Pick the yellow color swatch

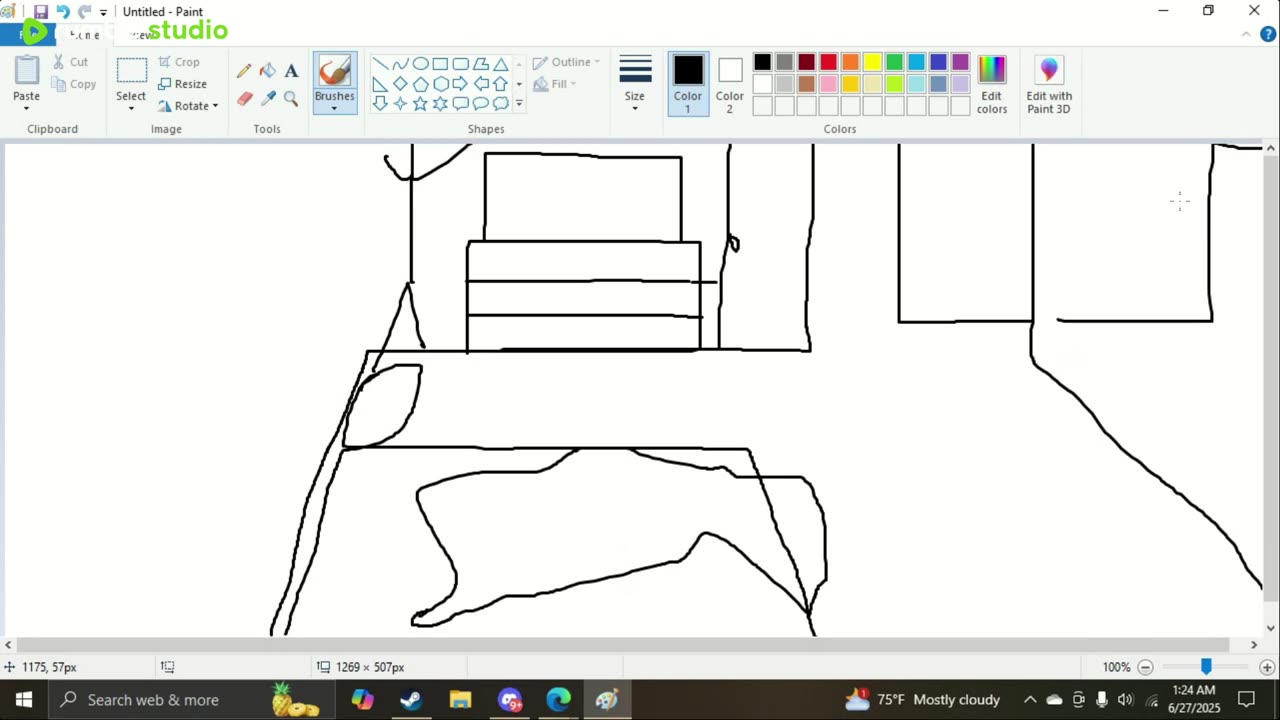pyautogui.click(x=872, y=62)
